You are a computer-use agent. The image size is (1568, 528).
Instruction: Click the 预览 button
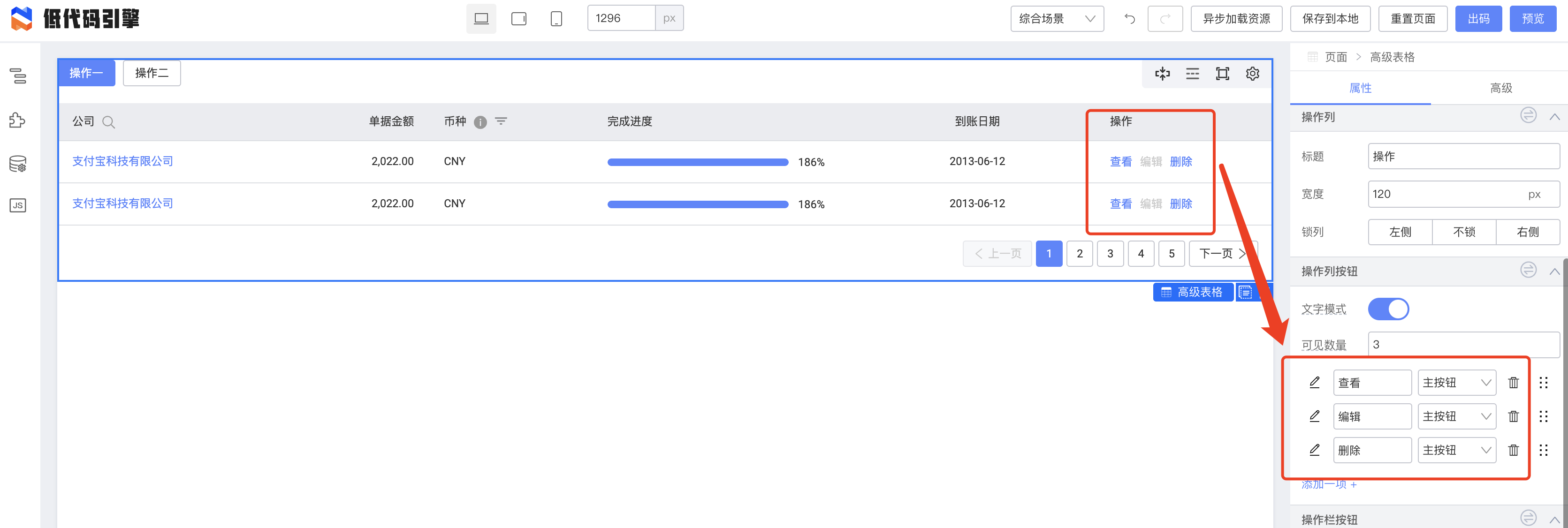1533,18
